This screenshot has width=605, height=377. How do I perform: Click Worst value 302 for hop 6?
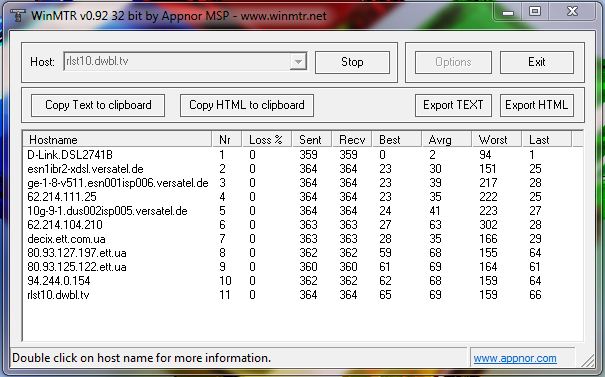(488, 225)
